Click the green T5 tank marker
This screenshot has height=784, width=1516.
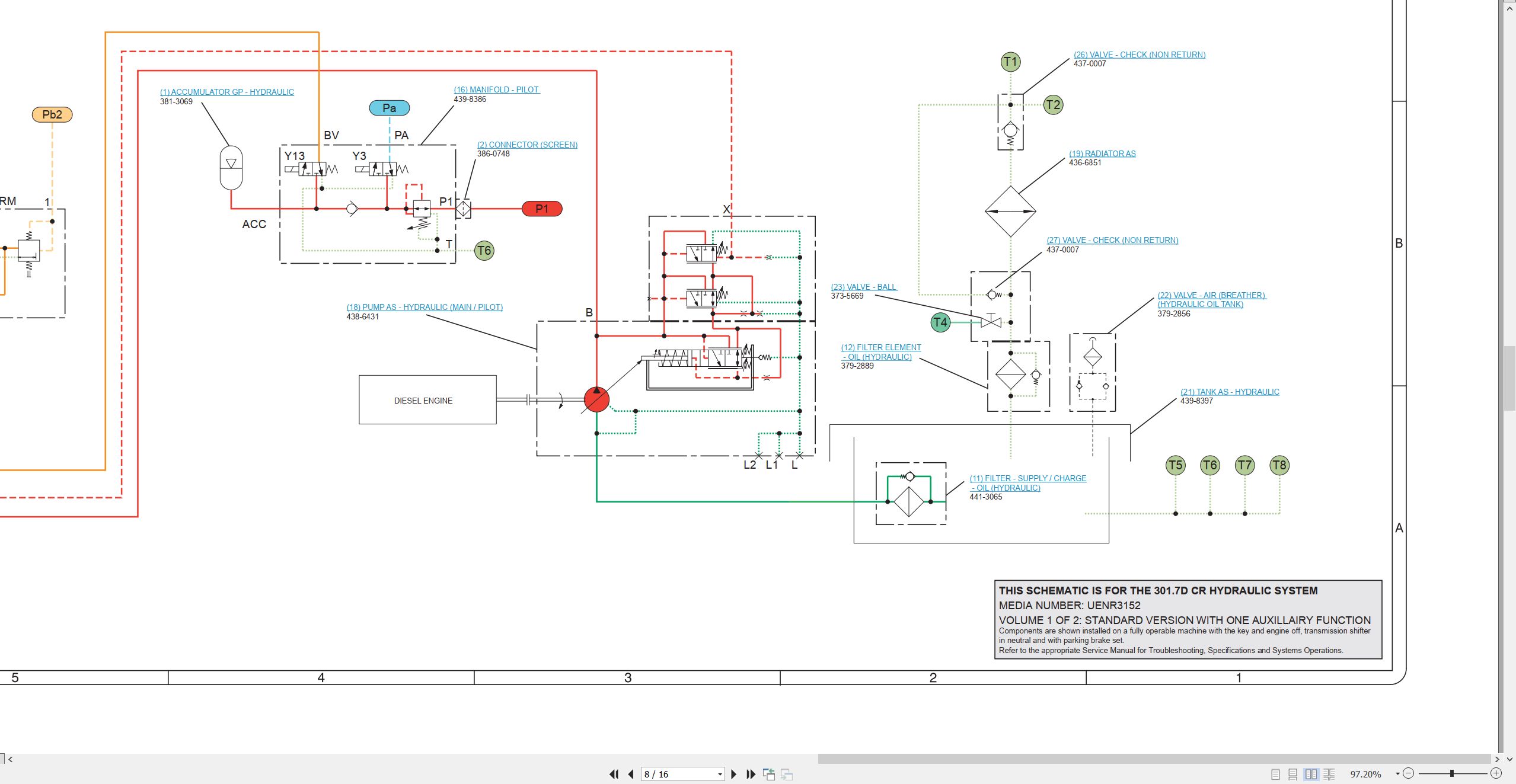(x=1175, y=465)
